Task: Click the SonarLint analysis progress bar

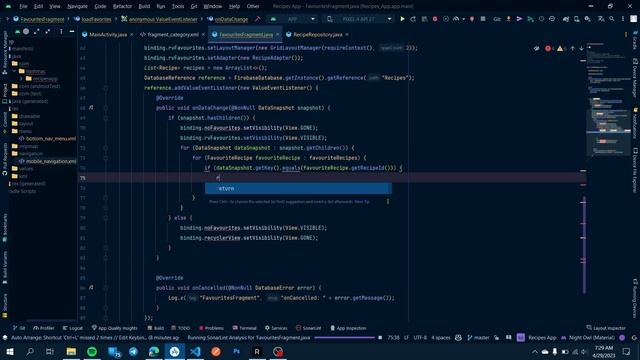Action: coord(344,338)
